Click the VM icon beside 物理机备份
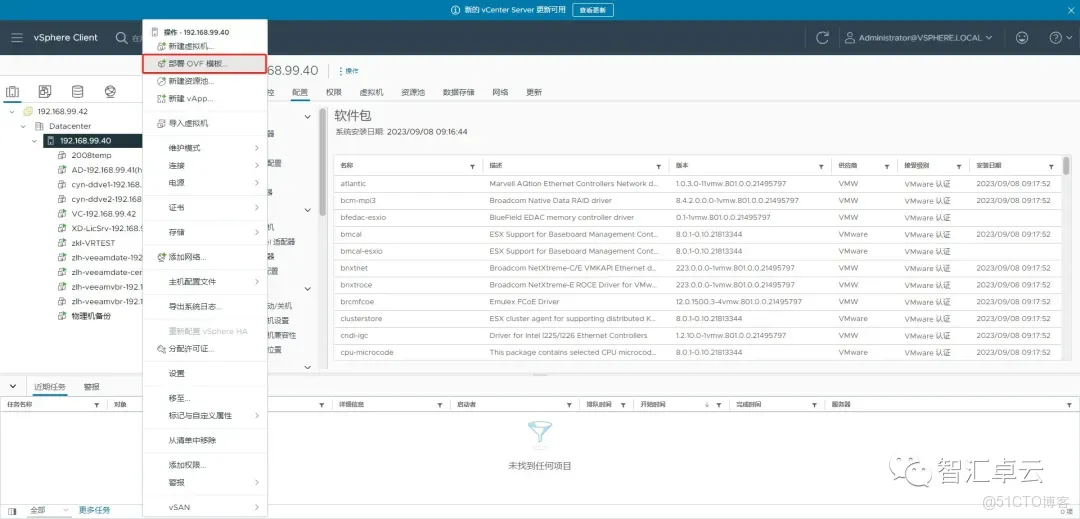 tap(62, 316)
